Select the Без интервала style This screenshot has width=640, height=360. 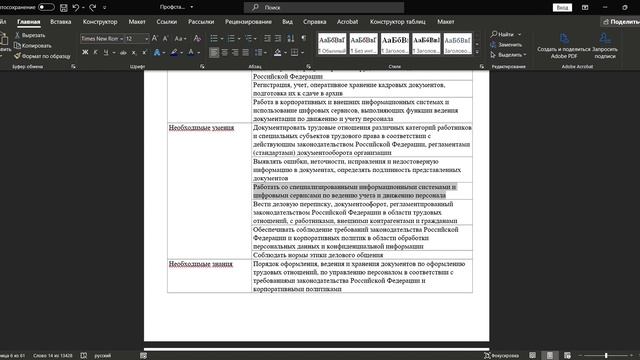click(363, 44)
